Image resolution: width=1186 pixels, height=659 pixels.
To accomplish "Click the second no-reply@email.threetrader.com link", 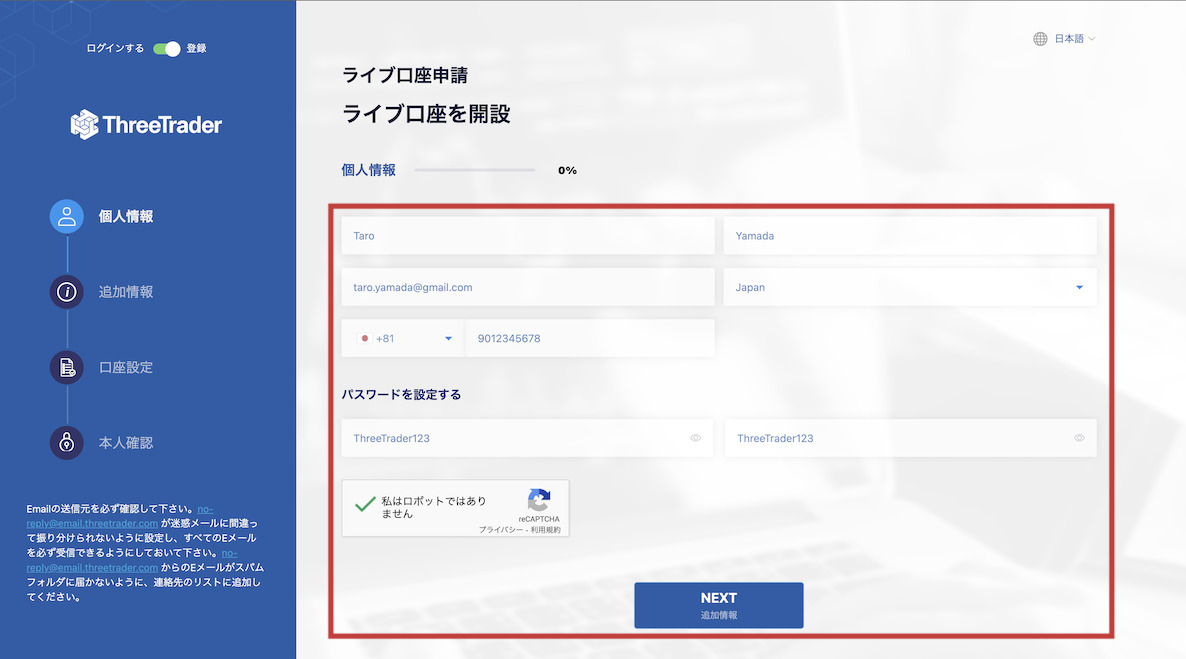I will tap(92, 567).
